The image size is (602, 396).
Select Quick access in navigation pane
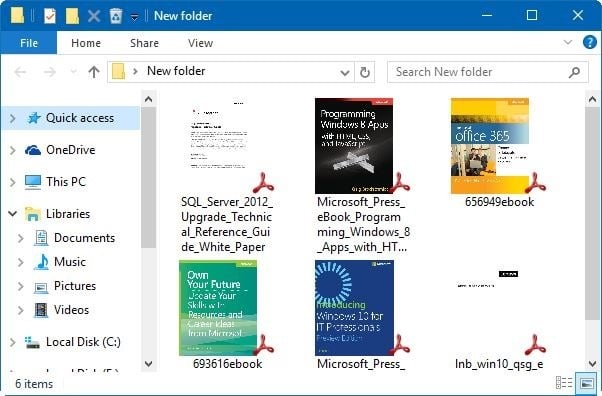point(80,118)
